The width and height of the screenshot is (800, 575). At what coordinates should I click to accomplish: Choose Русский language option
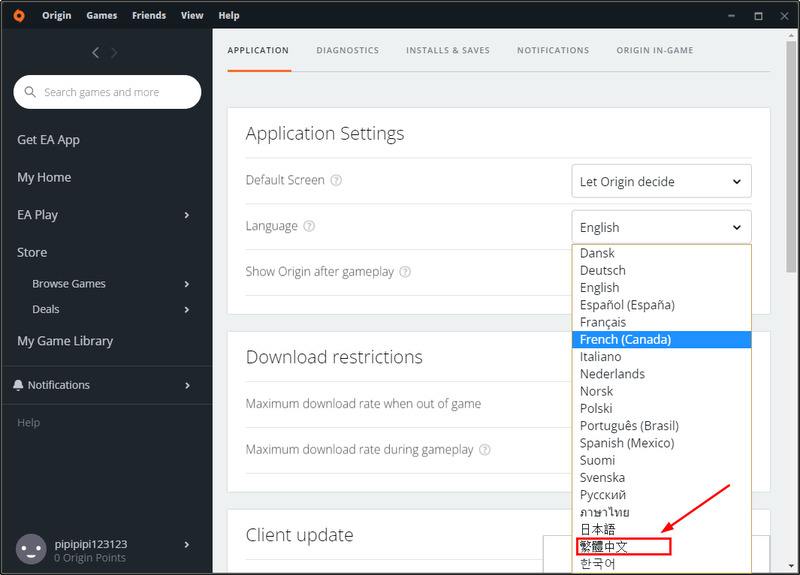(x=661, y=495)
